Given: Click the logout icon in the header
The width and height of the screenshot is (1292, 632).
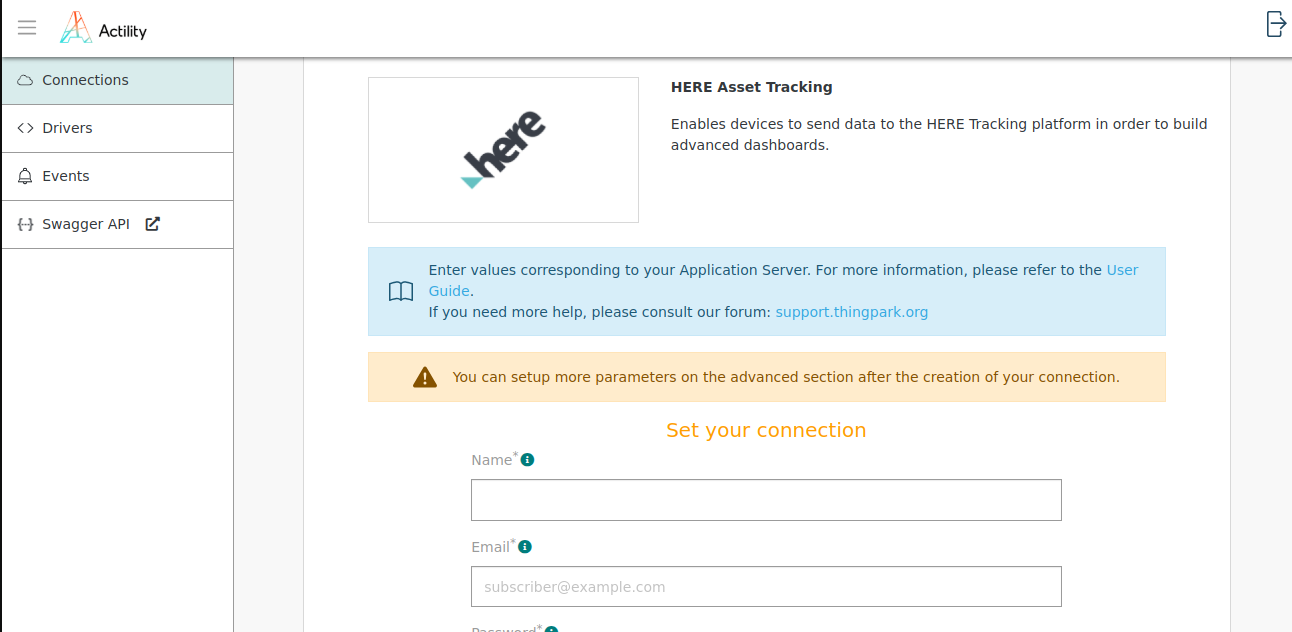Looking at the screenshot, I should [1276, 24].
